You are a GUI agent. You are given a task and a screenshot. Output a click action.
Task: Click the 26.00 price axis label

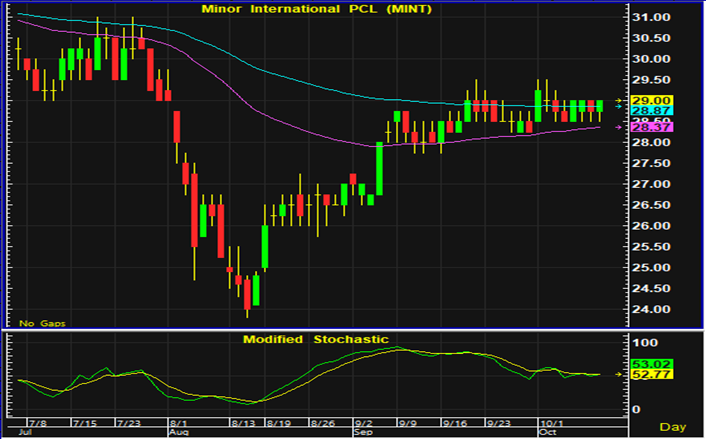point(651,226)
